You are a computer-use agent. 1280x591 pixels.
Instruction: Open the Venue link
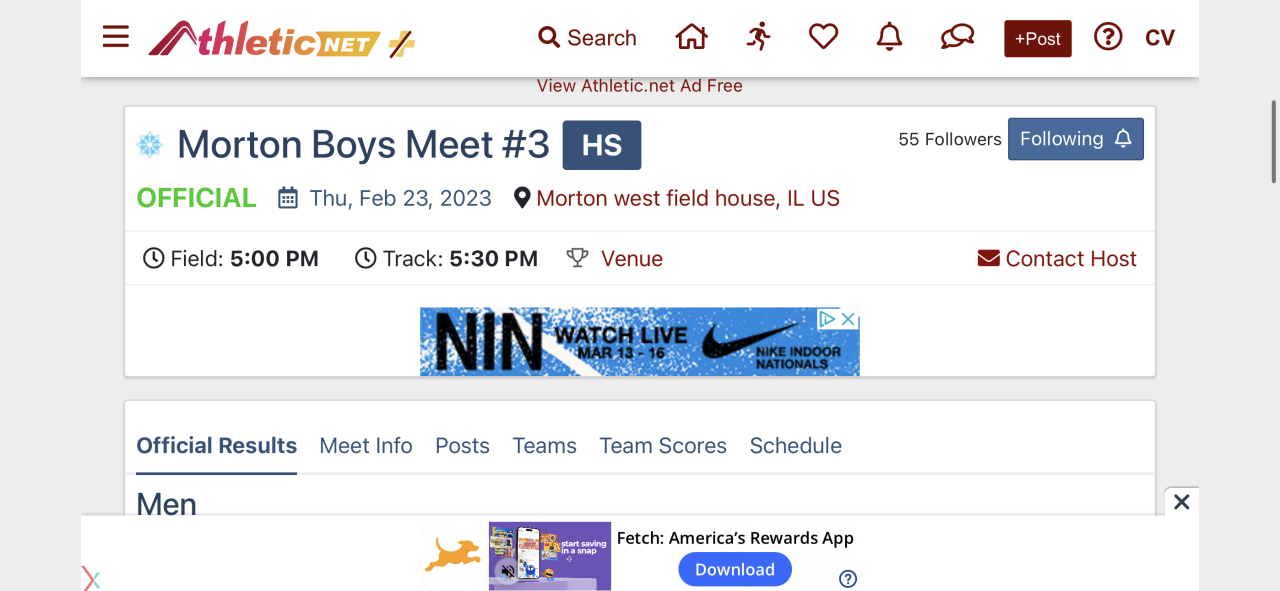[x=631, y=259]
